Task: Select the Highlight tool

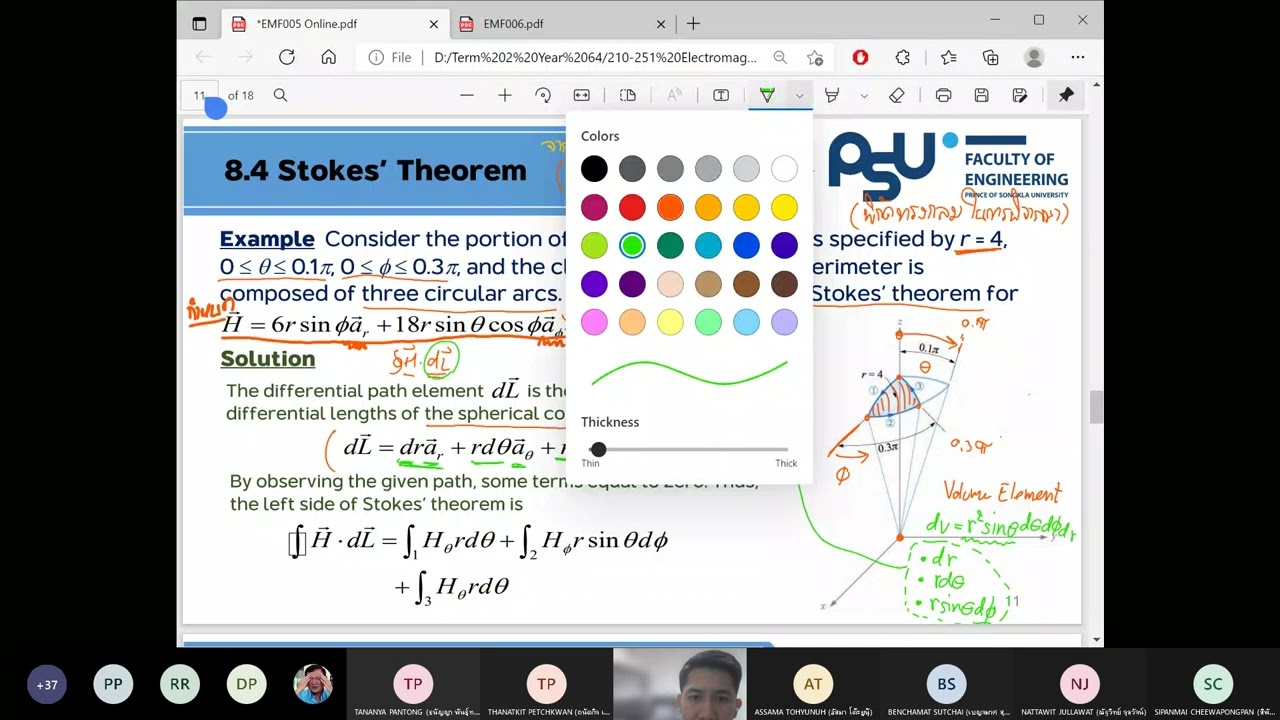Action: (832, 95)
